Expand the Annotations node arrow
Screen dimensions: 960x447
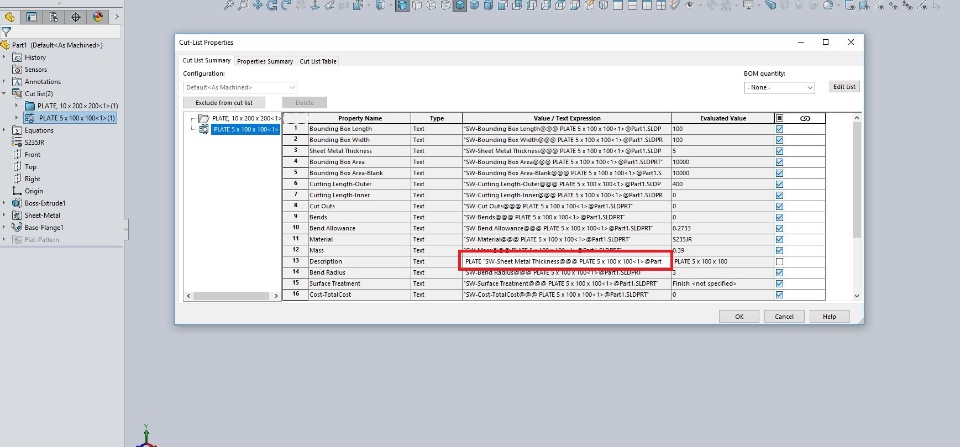pyautogui.click(x=4, y=81)
